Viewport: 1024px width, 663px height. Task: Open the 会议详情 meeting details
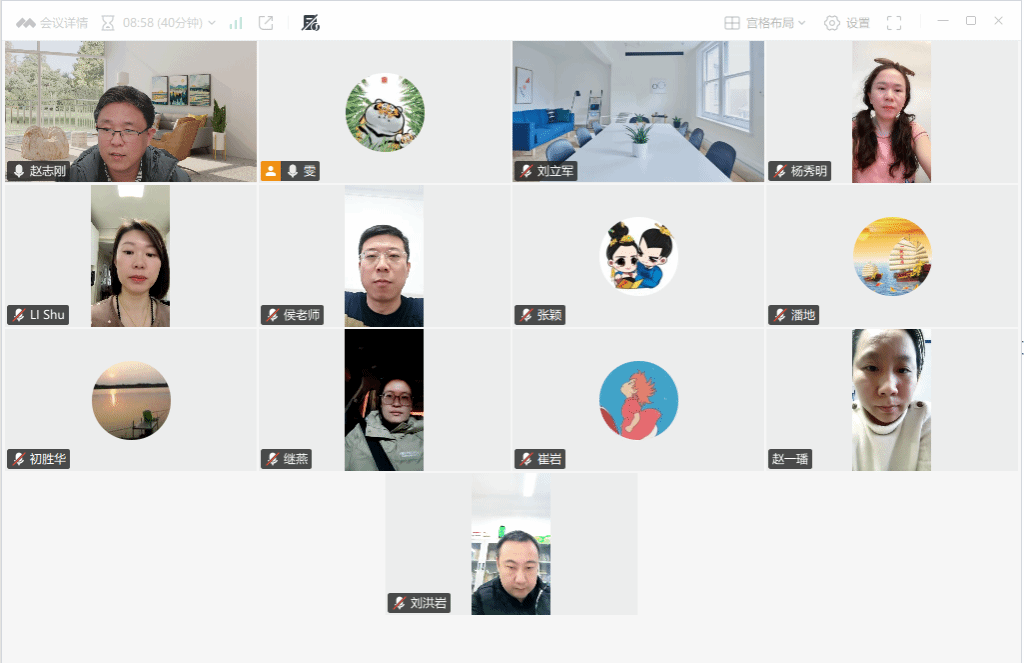tap(52, 23)
